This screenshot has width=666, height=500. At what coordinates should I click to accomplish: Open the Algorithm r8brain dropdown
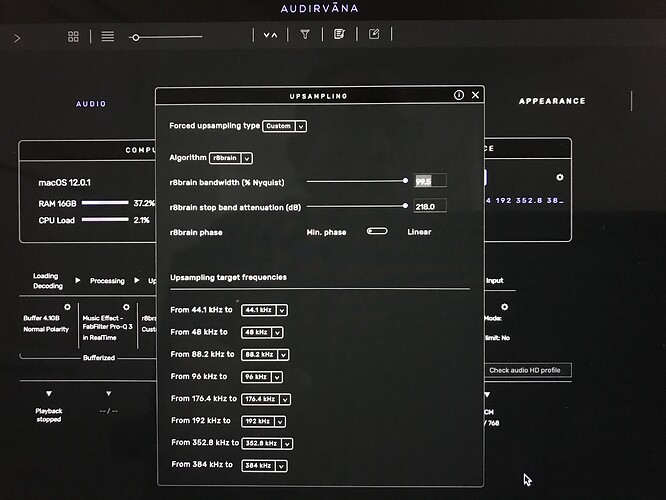click(x=231, y=158)
